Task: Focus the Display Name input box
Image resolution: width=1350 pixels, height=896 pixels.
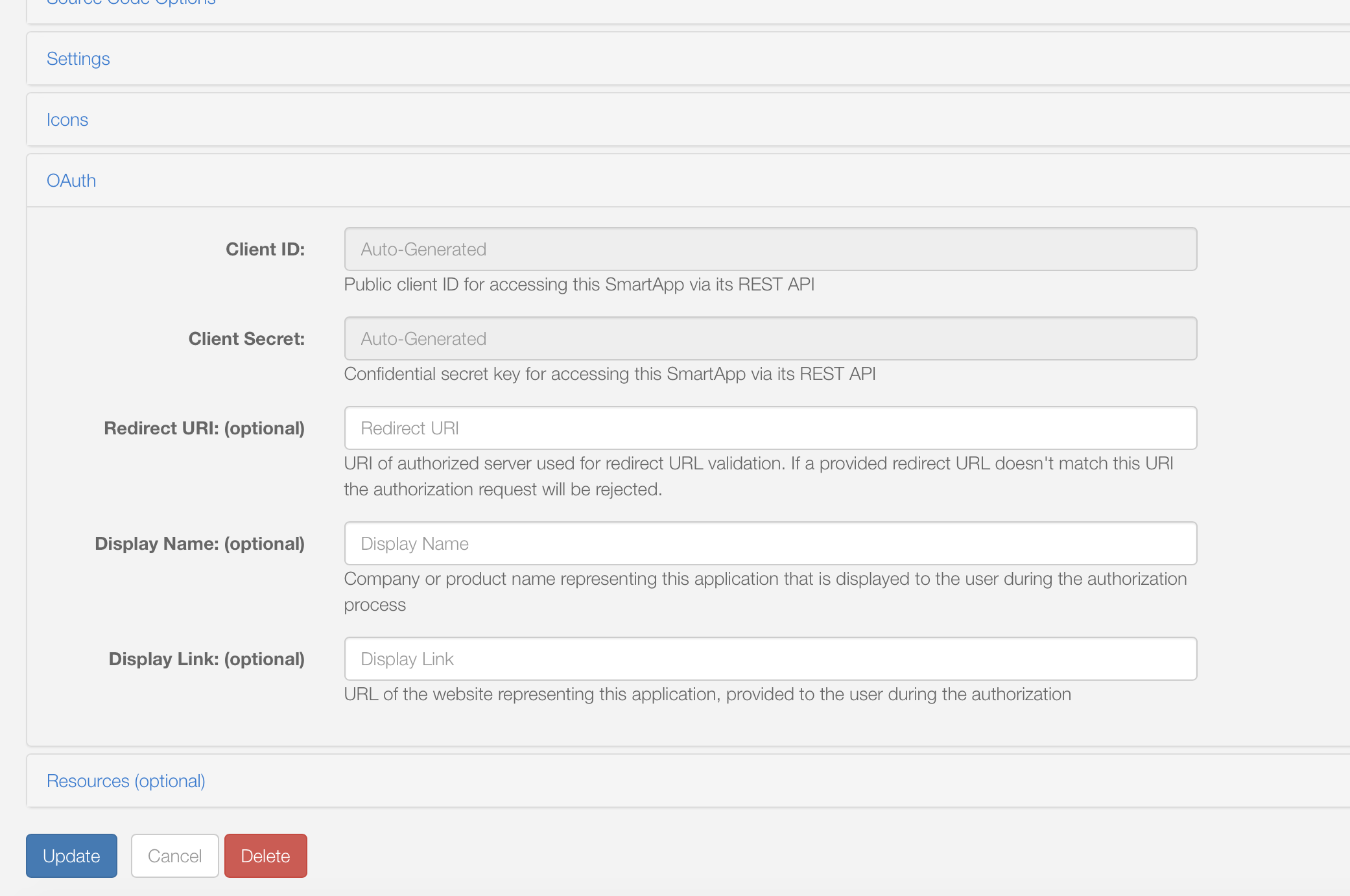Action: click(x=770, y=544)
